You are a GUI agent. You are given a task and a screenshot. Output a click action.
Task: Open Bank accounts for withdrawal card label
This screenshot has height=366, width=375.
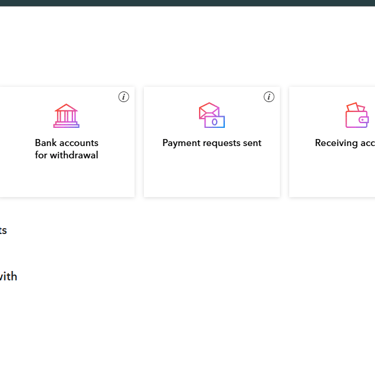click(67, 149)
